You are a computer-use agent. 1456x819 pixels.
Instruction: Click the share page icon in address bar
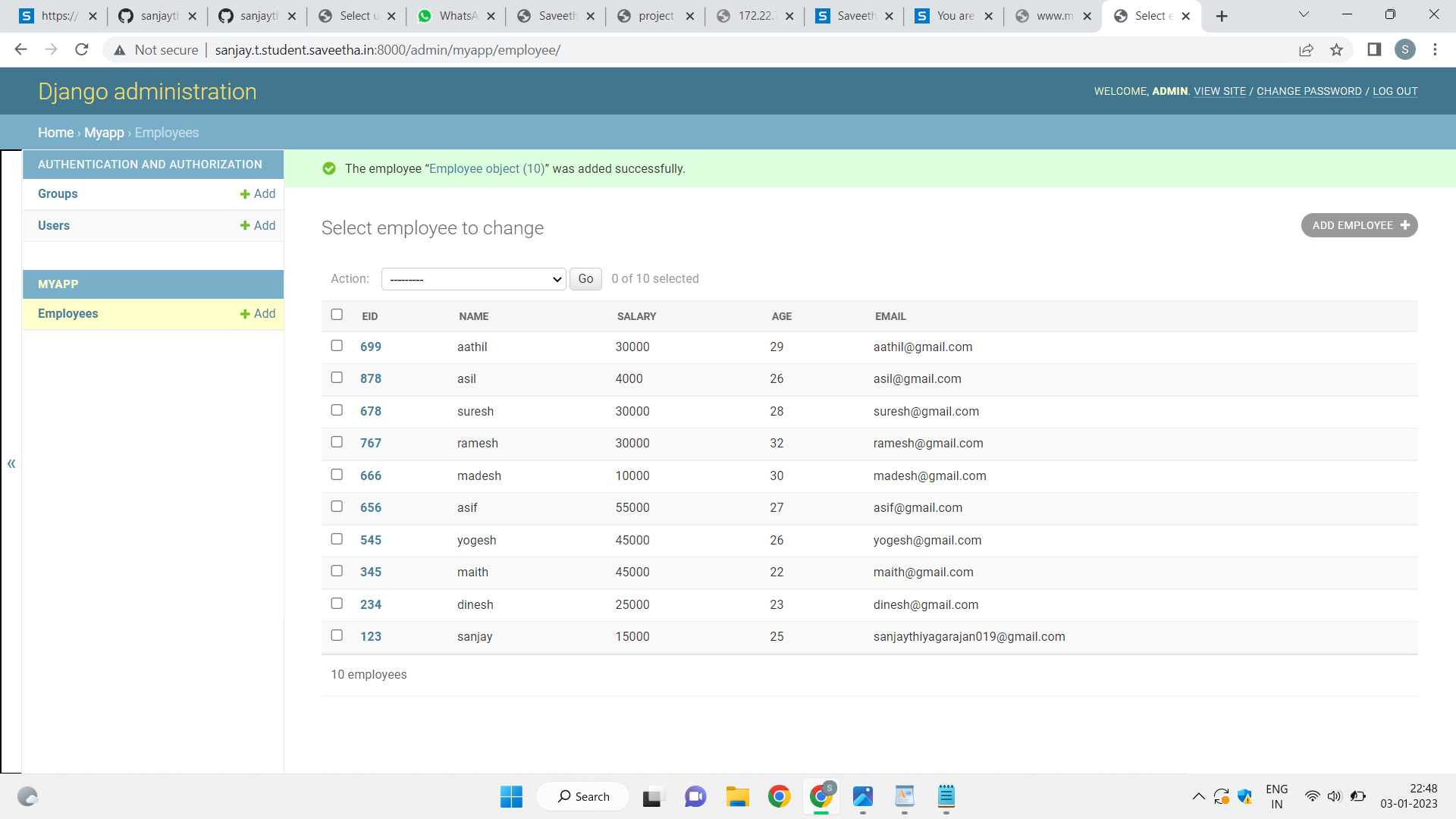tap(1306, 50)
